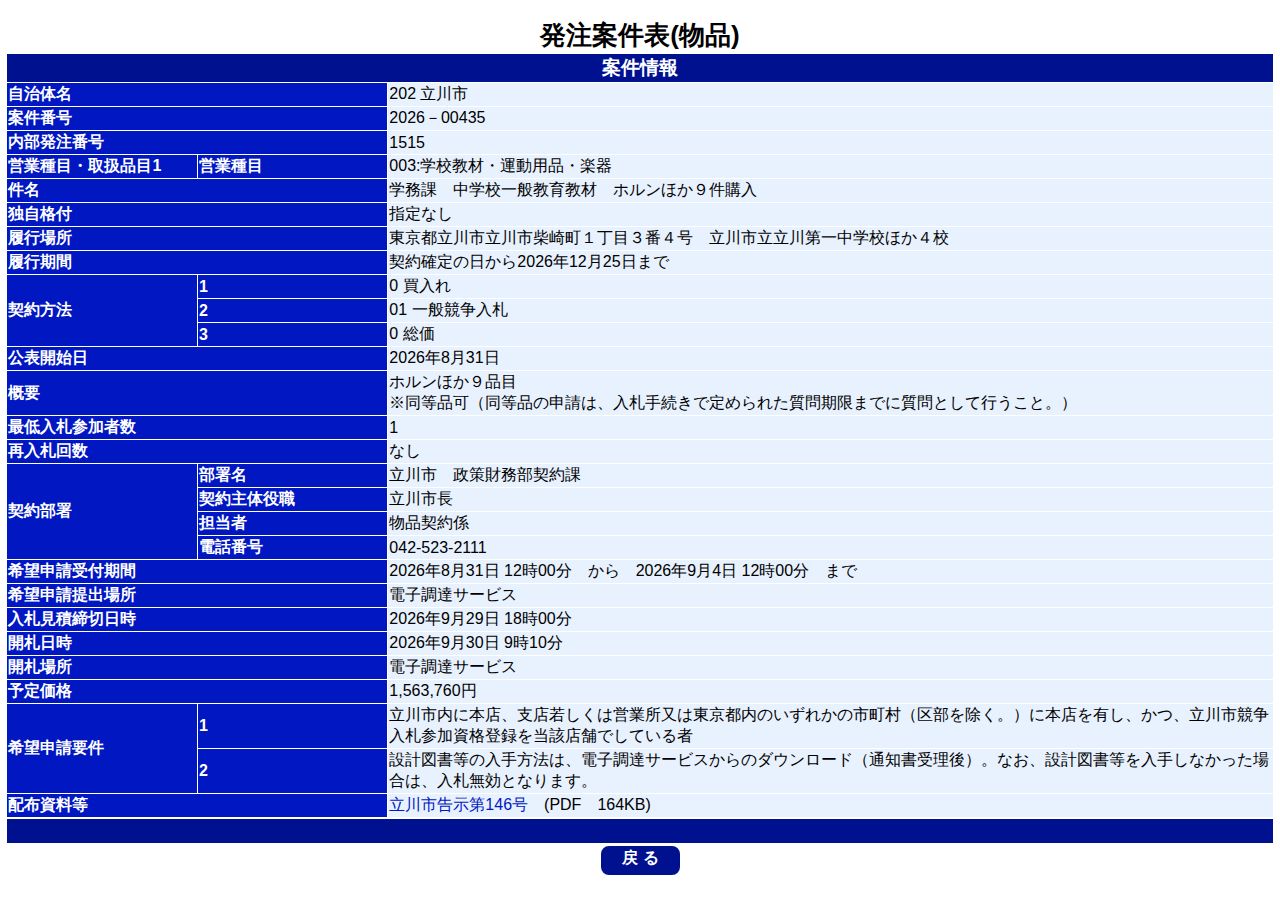Select the 履行場所 address text
Screen dimensions: 1280x900
669,238
